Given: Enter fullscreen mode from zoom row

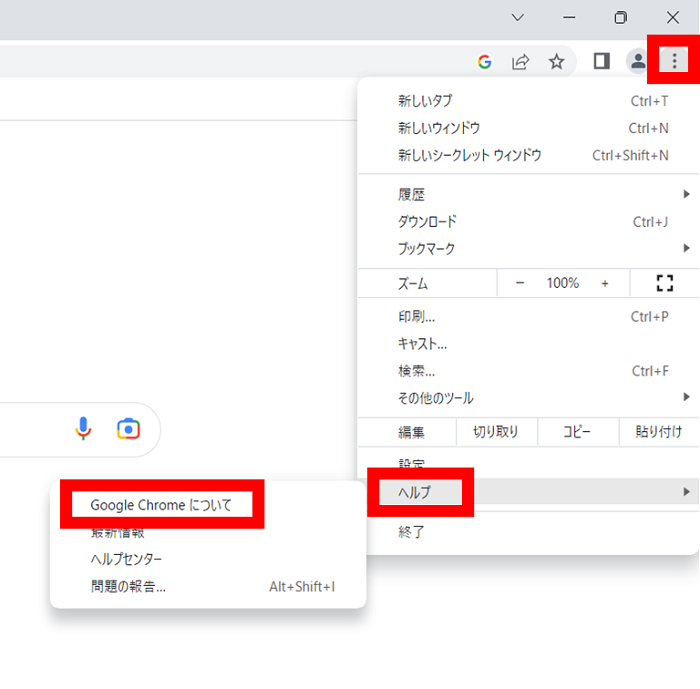Looking at the screenshot, I should coord(664,283).
